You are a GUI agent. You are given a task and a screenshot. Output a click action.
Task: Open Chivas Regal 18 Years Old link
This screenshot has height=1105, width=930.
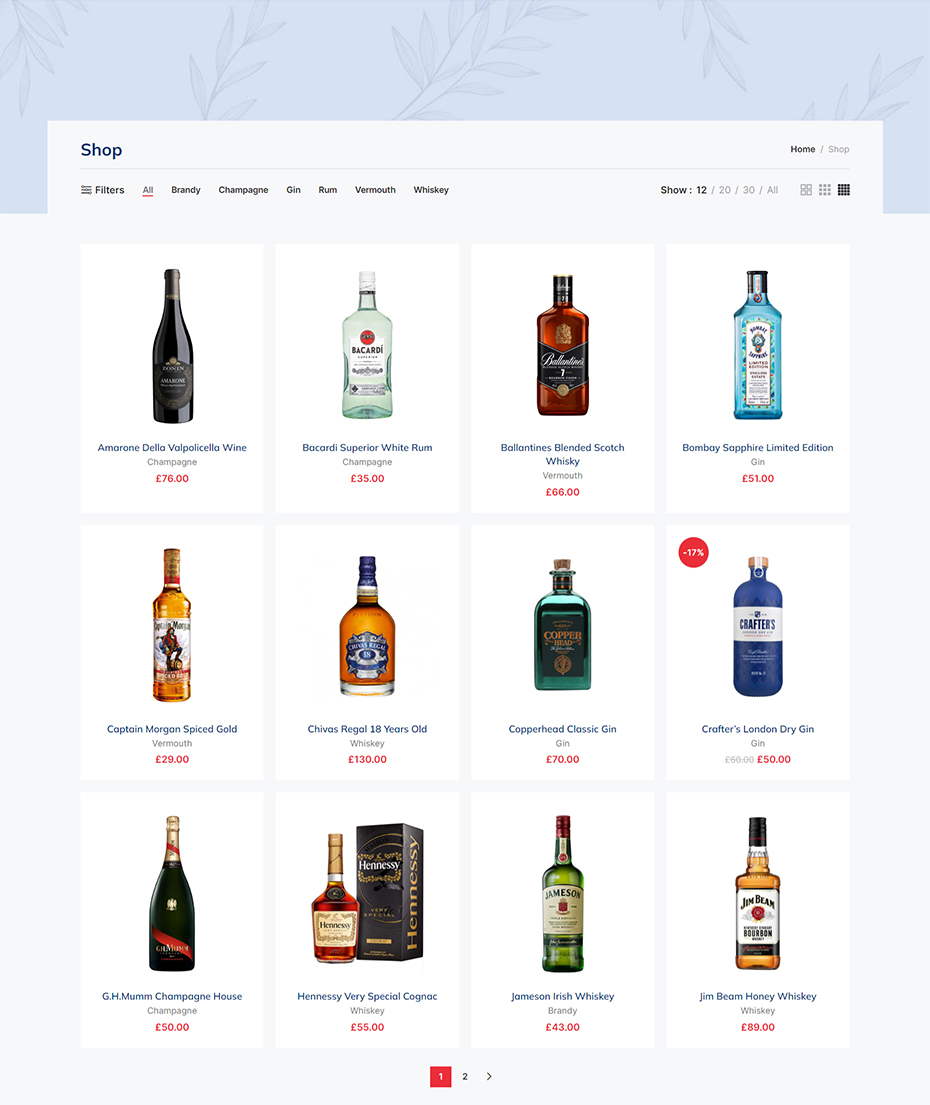[x=367, y=729]
